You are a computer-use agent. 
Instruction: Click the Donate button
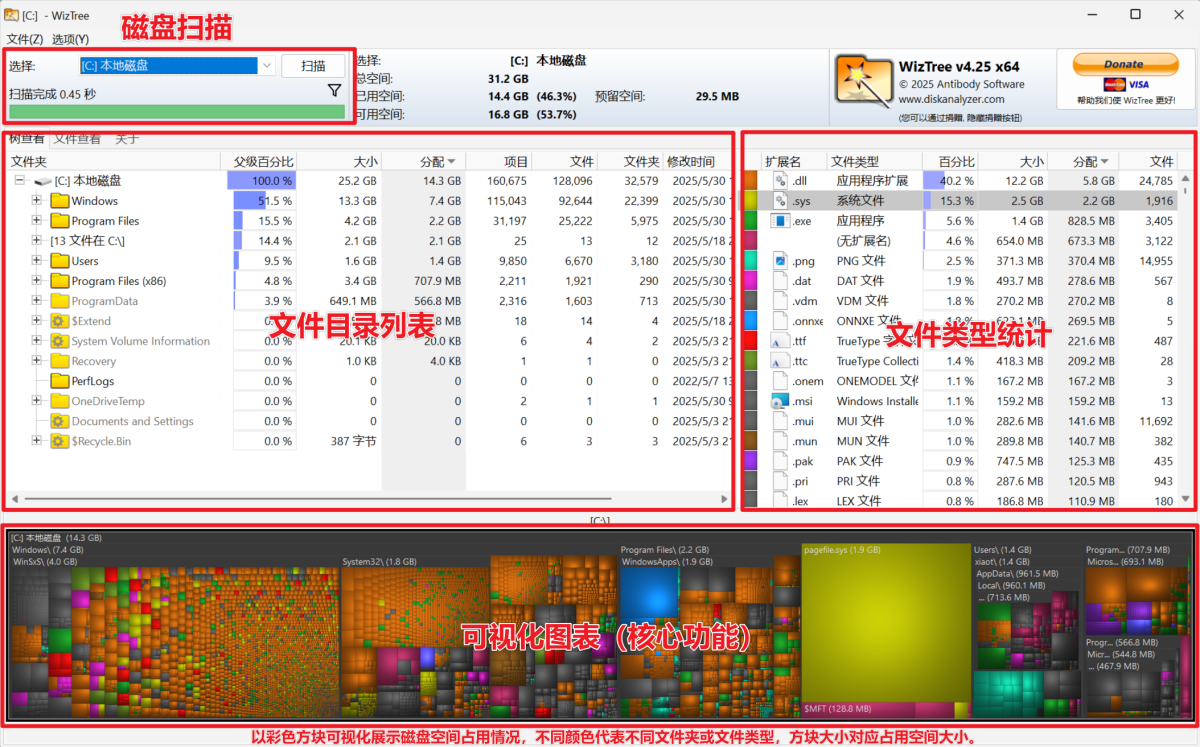coord(1125,64)
